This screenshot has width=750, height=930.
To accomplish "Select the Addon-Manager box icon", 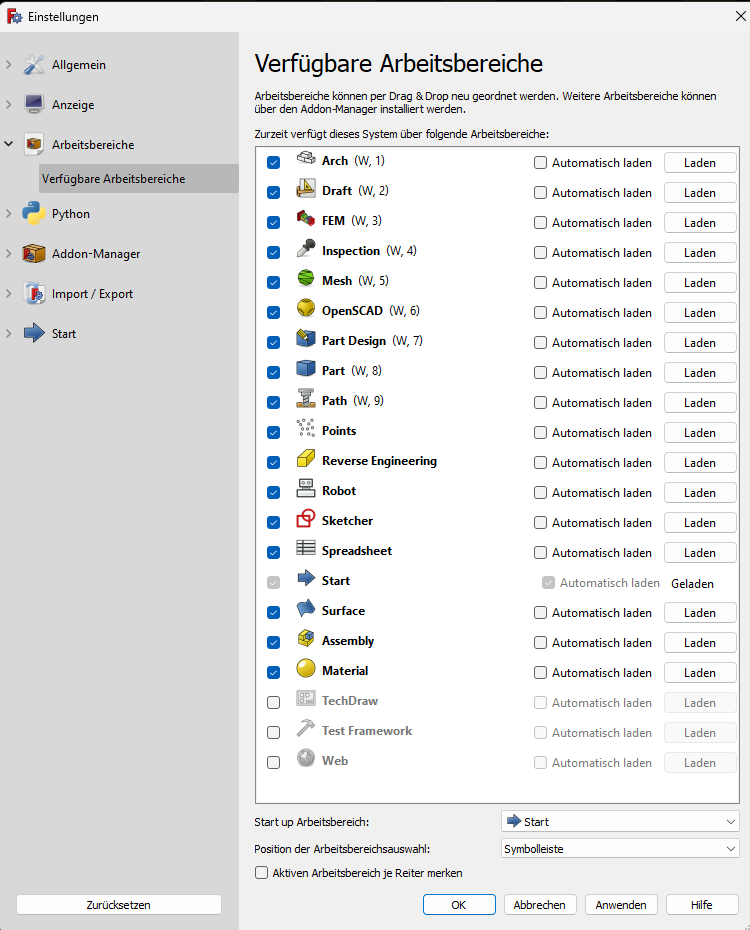I will click(34, 253).
